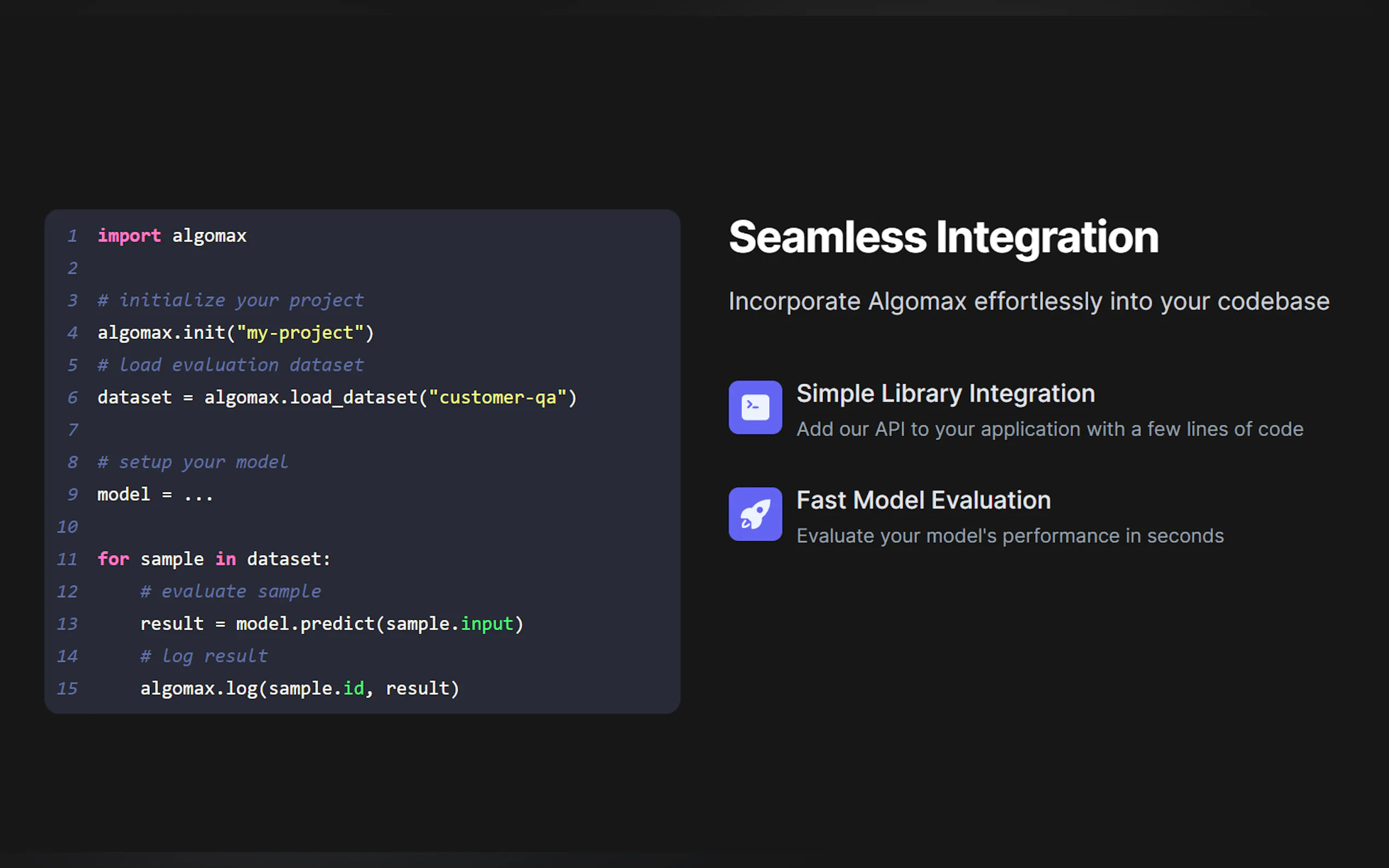Click the Simple Library Integration title
Screen dimensions: 1389x868
point(945,393)
